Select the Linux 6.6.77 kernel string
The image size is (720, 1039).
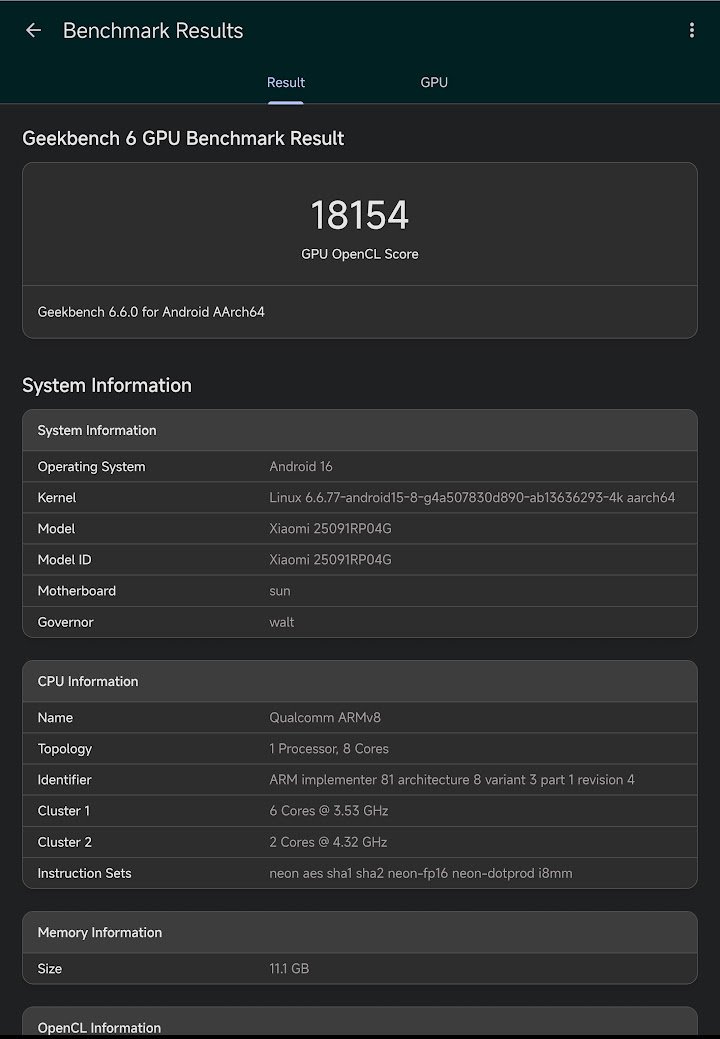coord(472,498)
